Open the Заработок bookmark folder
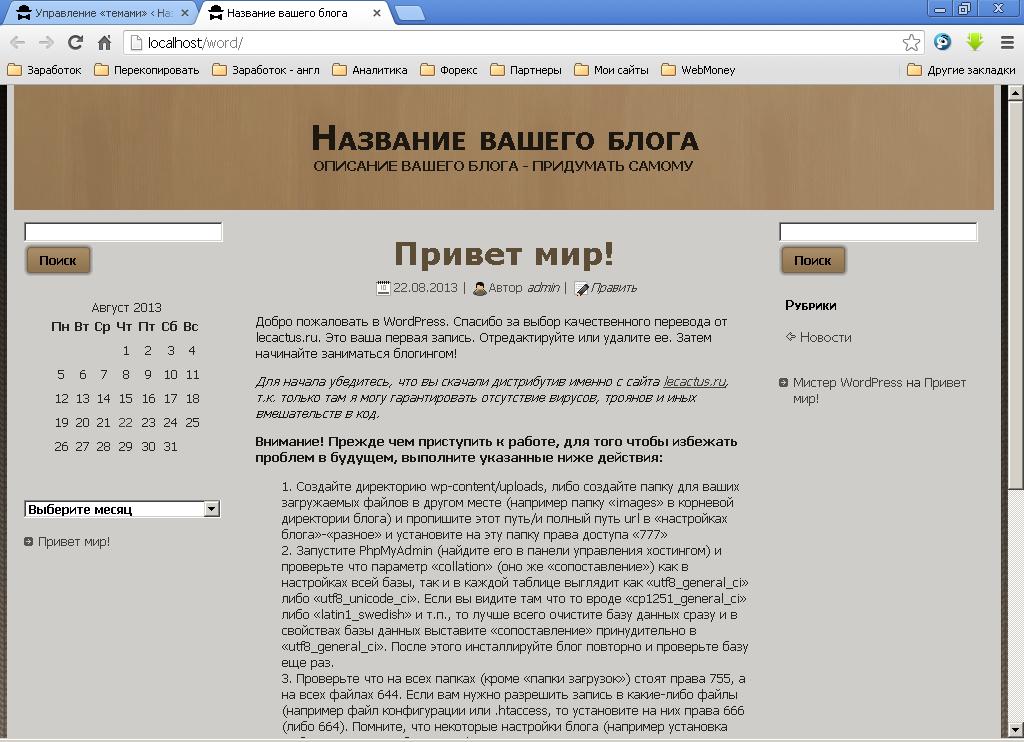 click(44, 70)
